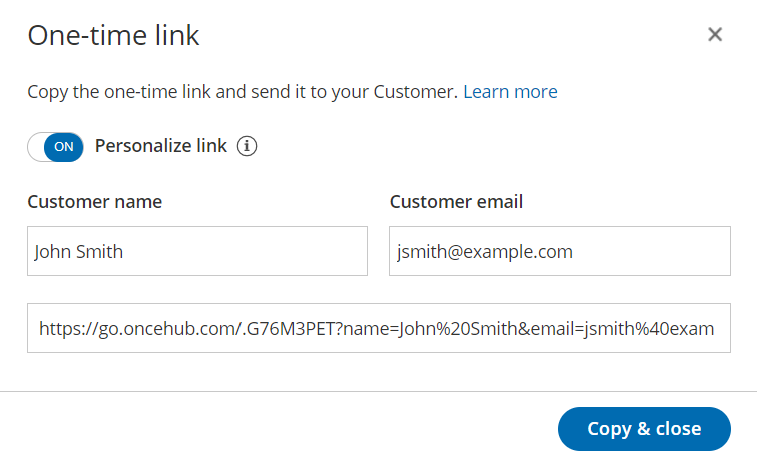Click the Customer name label
The image size is (757, 464).
(x=94, y=202)
